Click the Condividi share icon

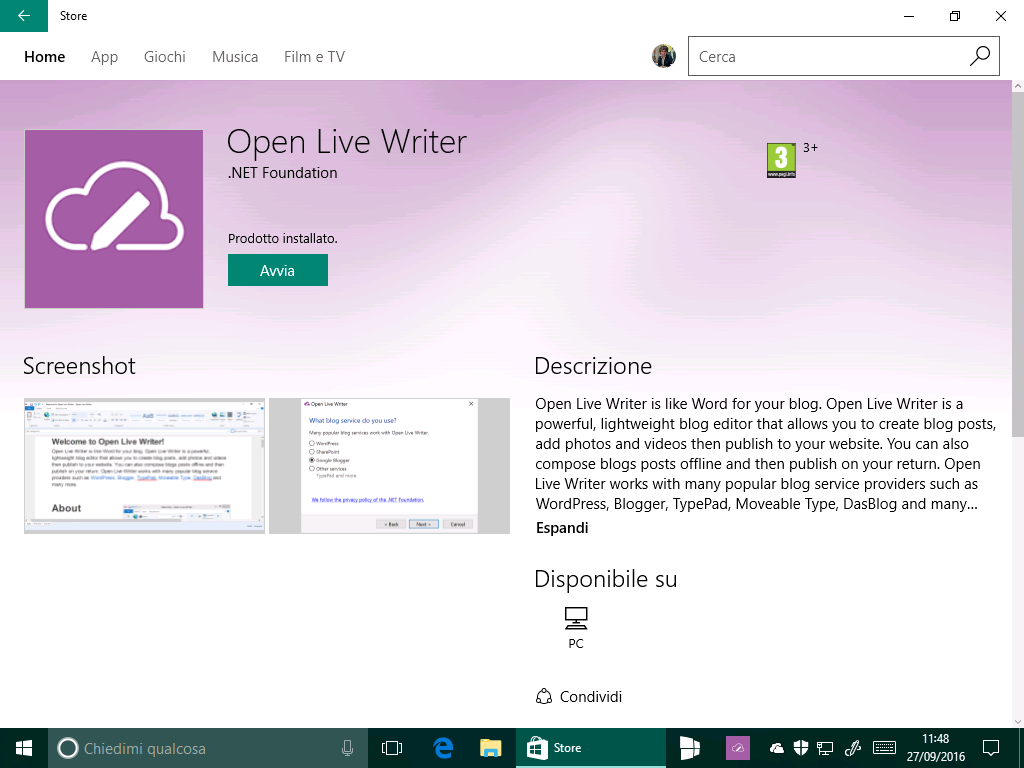pos(544,697)
